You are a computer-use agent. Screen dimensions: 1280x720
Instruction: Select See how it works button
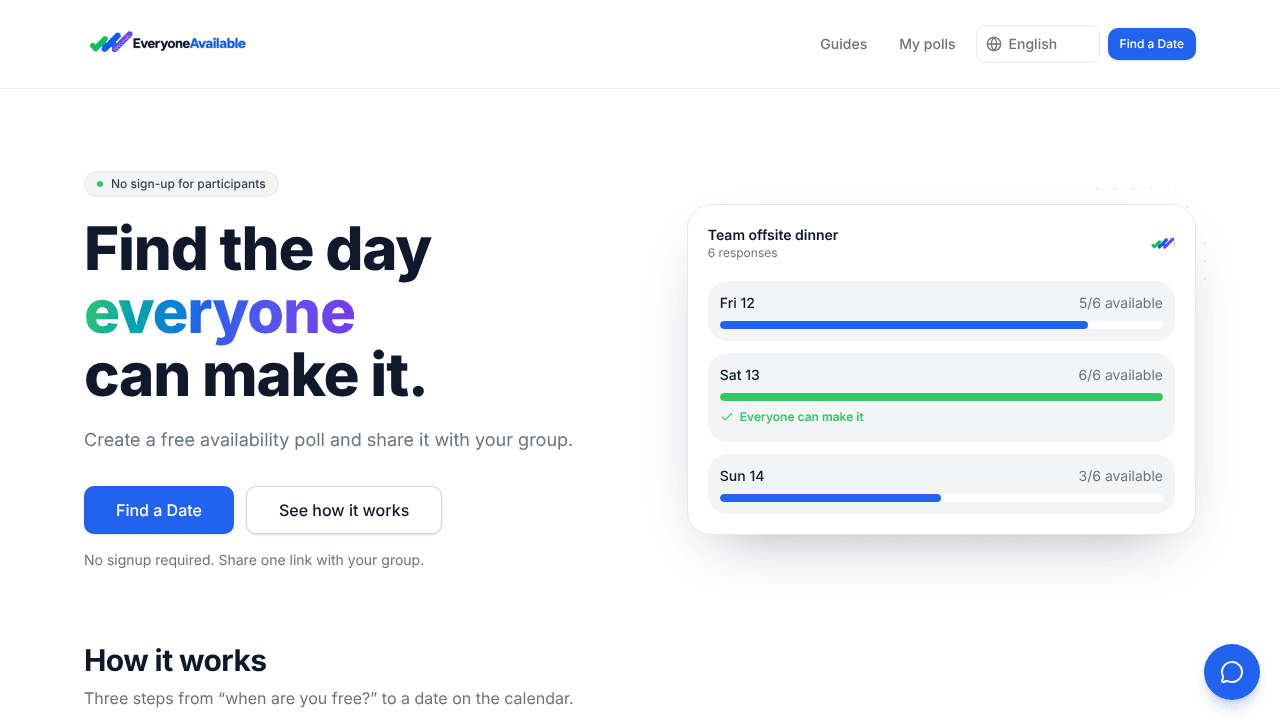344,510
